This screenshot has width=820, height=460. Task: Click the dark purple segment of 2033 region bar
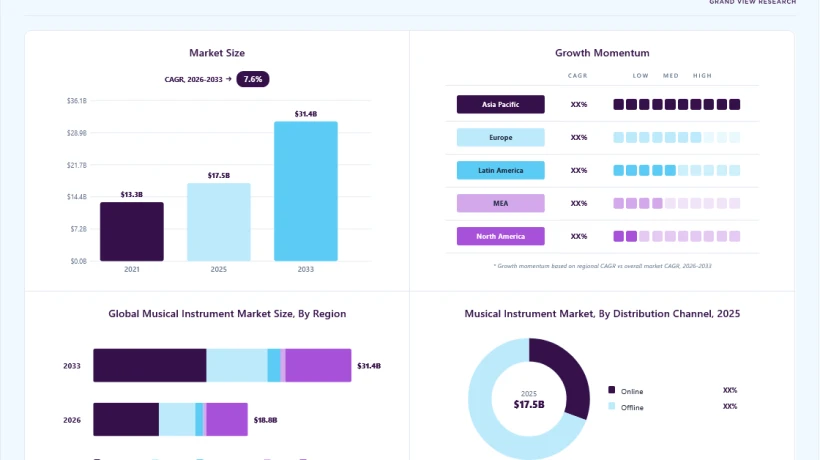click(x=150, y=365)
